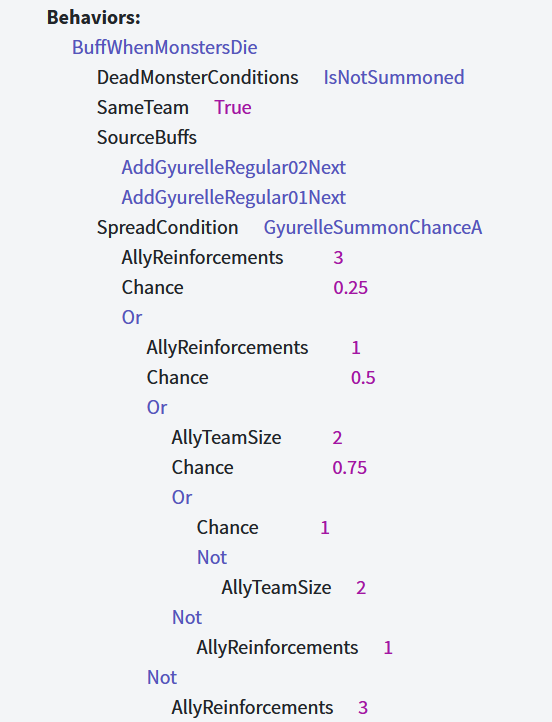The width and height of the screenshot is (552, 722).
Task: Select the 0.25 chance value
Action: 351,287
